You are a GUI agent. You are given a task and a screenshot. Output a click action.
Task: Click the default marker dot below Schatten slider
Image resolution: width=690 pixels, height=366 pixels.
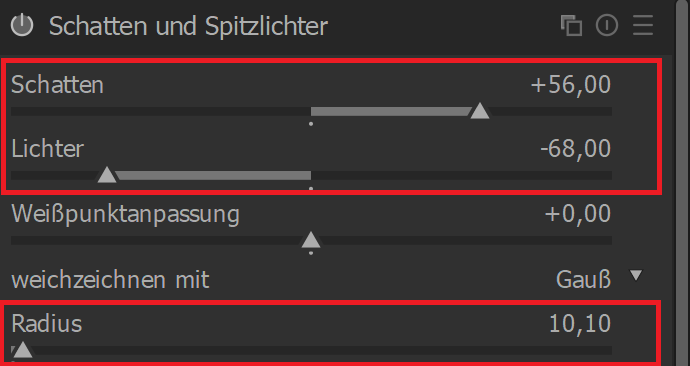[x=311, y=124]
